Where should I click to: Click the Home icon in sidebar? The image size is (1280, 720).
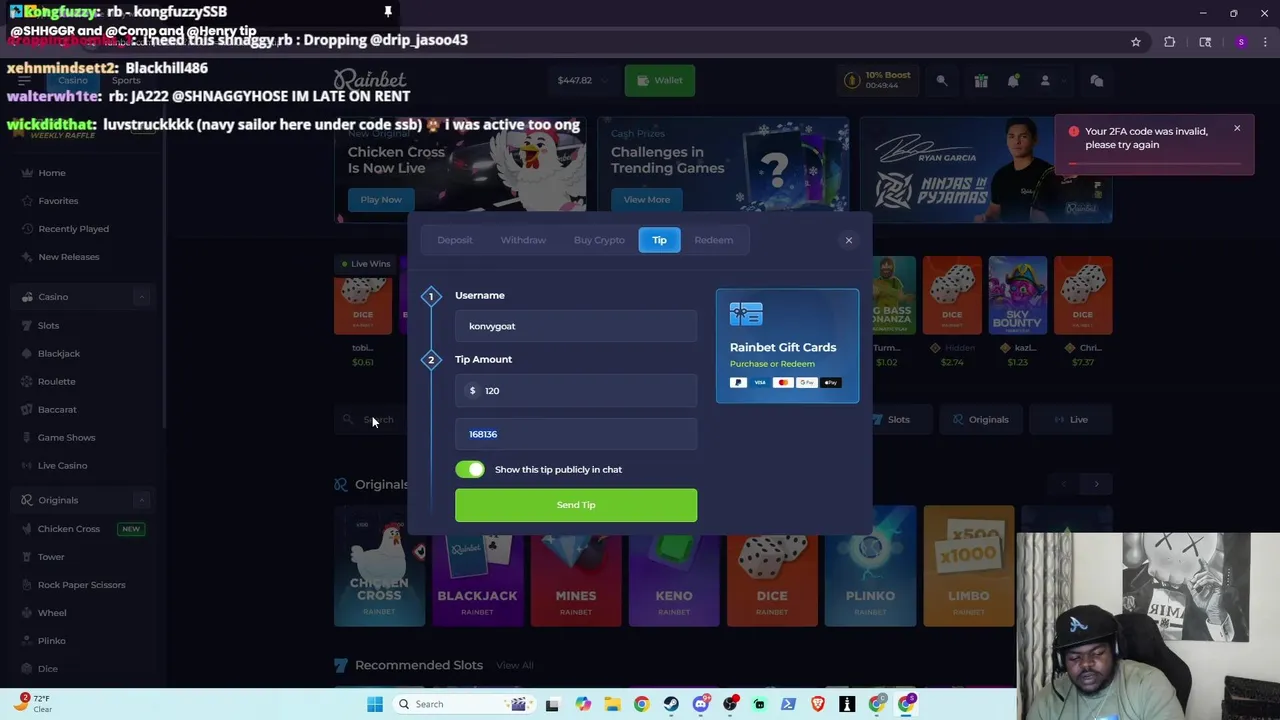[28, 173]
